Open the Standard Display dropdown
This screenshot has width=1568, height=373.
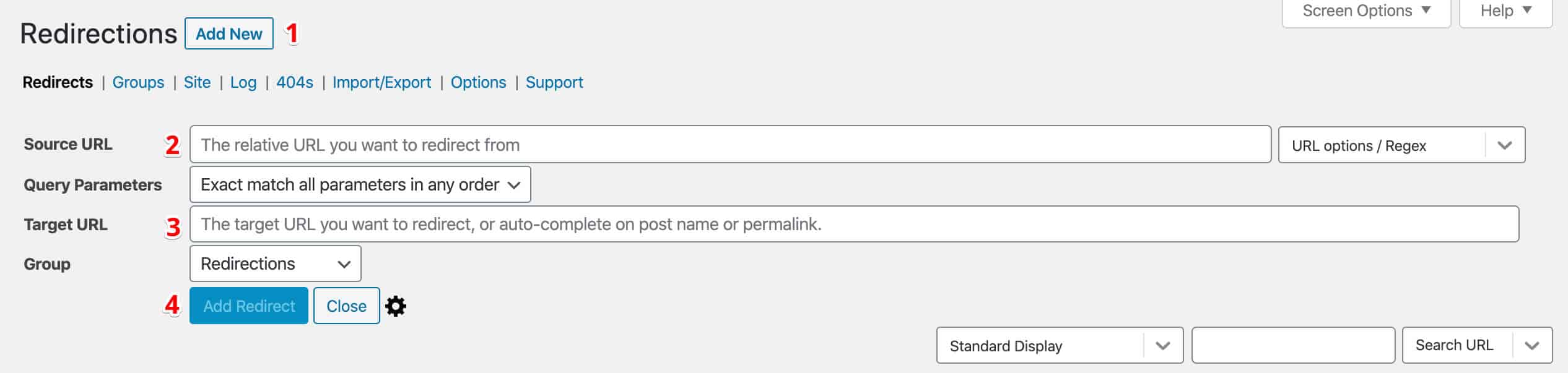pos(1059,346)
